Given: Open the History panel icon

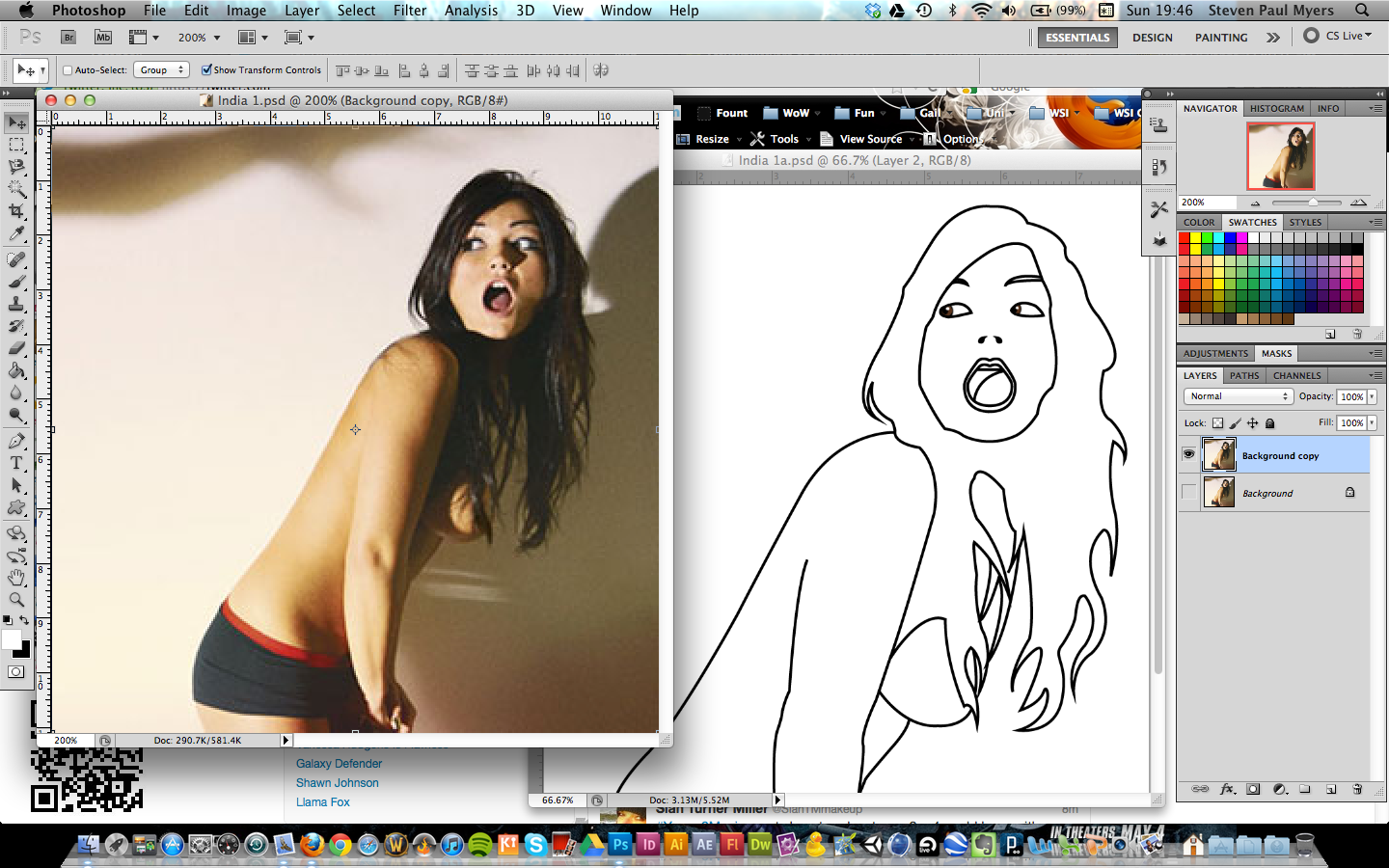Looking at the screenshot, I should pyautogui.click(x=1159, y=167).
